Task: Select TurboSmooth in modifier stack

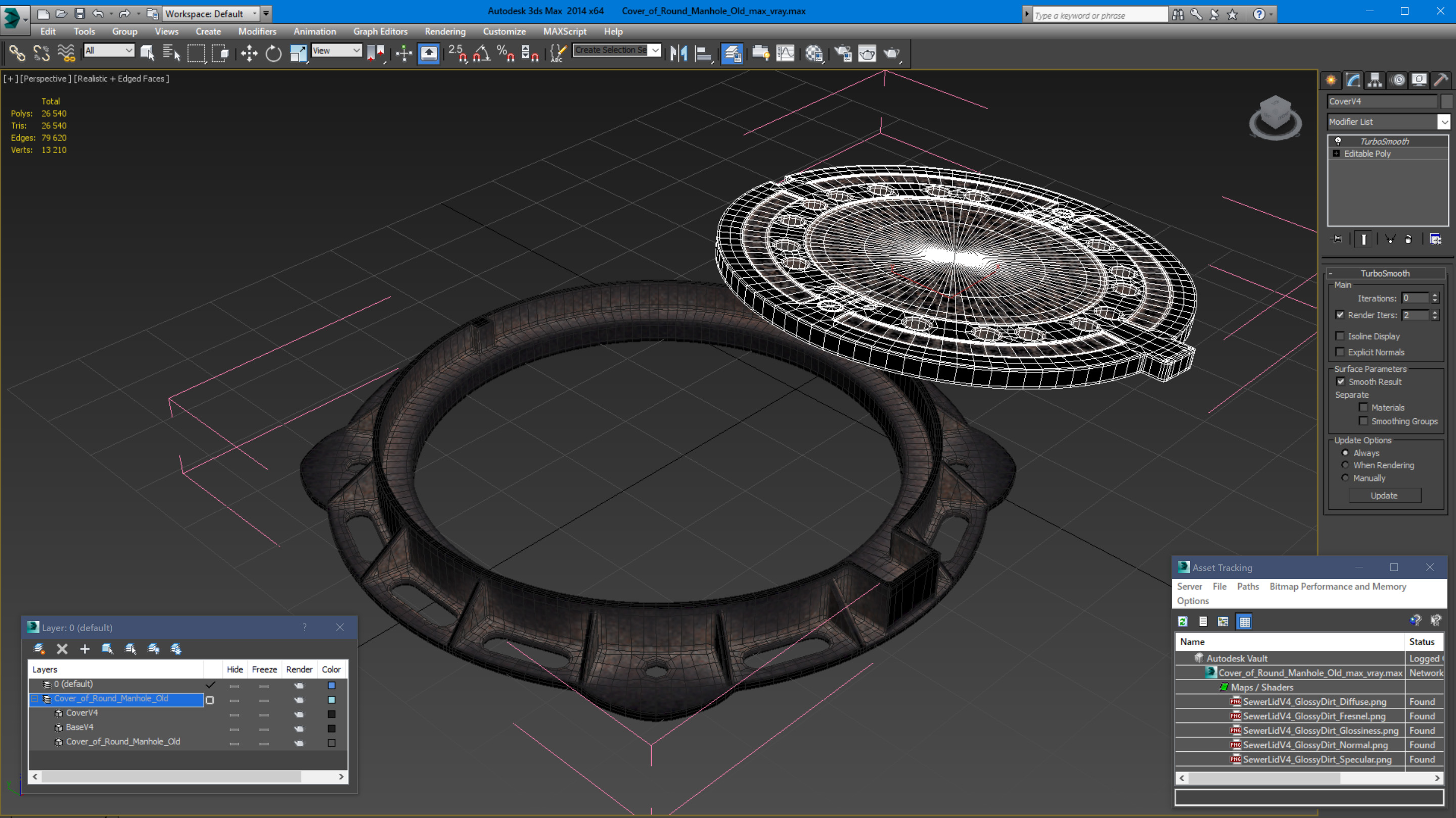Action: pos(1384,141)
